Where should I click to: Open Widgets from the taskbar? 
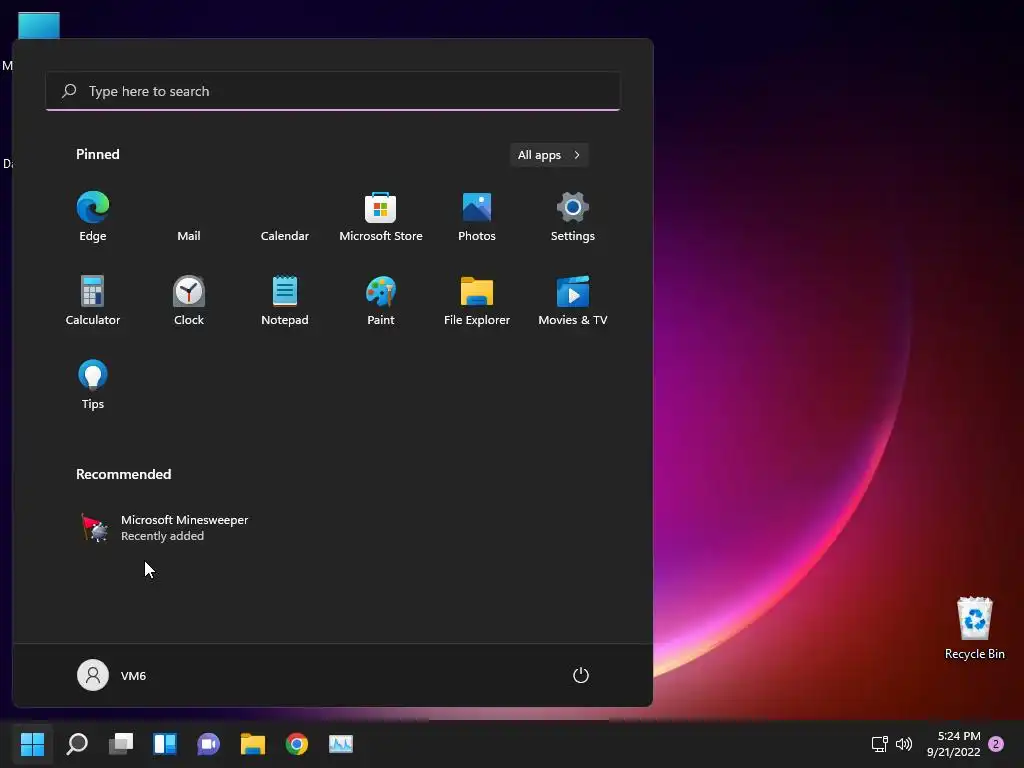click(165, 744)
